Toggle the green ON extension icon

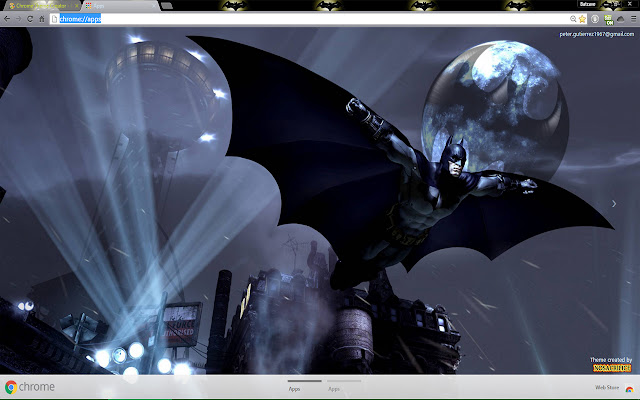[x=609, y=20]
